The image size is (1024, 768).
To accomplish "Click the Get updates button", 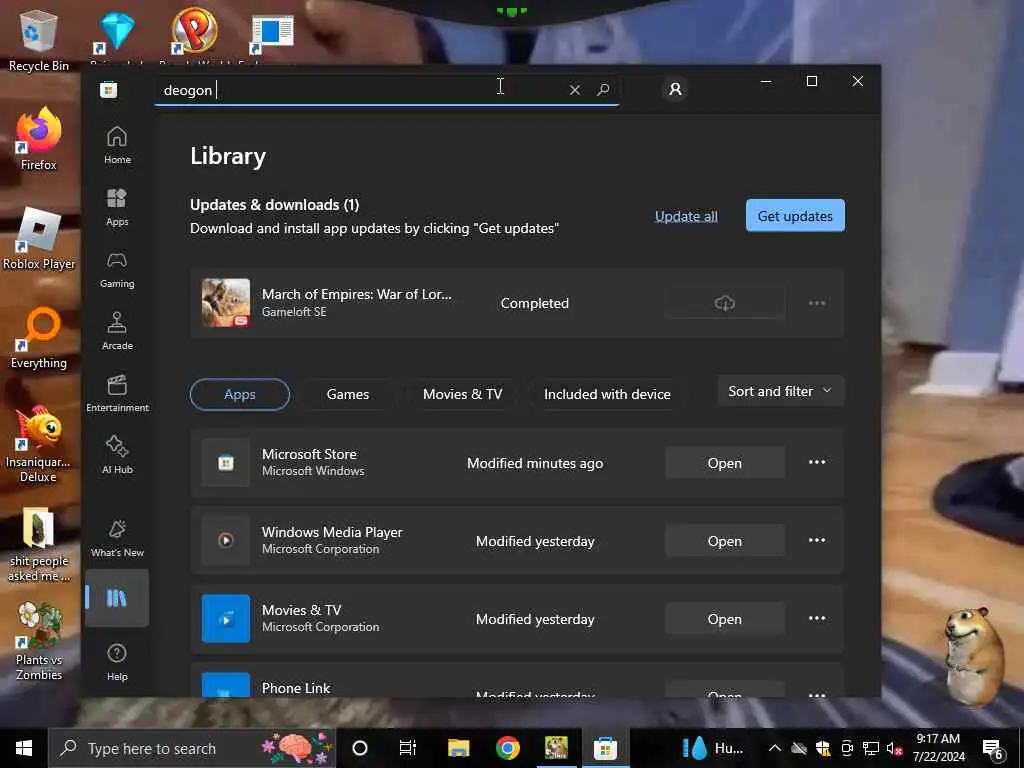I will [795, 216].
